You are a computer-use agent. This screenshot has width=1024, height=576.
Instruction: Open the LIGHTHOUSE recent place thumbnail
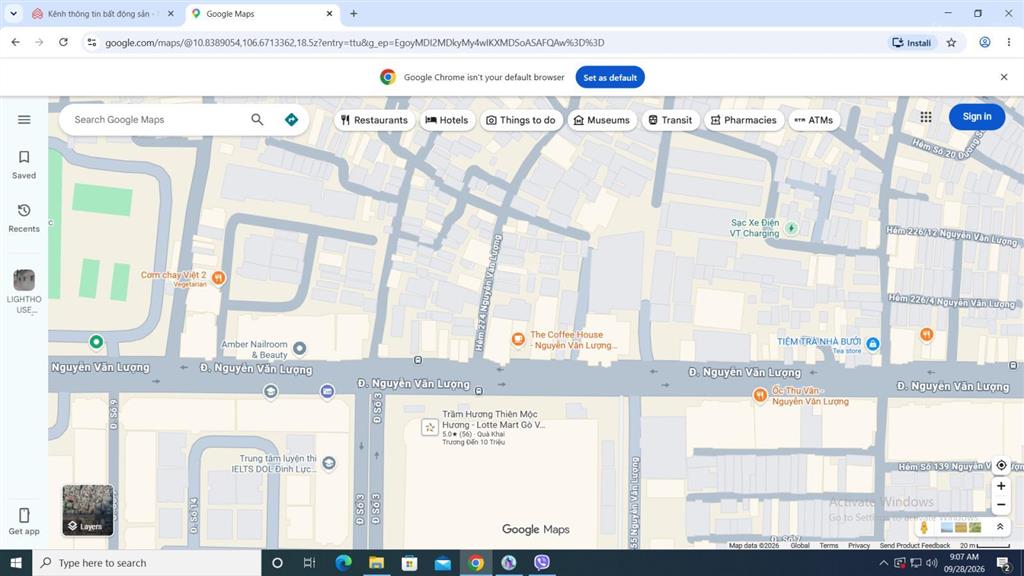click(24, 280)
